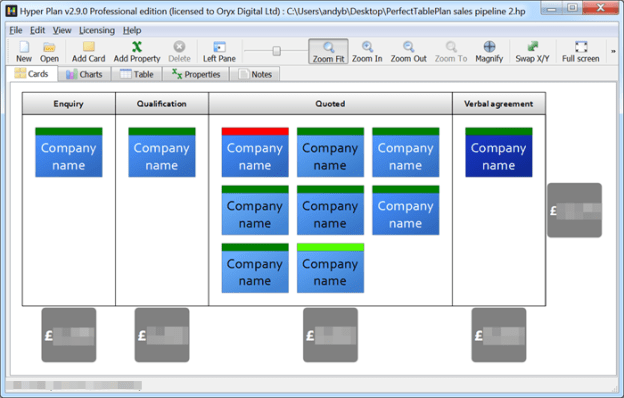Image resolution: width=624 pixels, height=398 pixels.
Task: Add a new card with Add Card
Action: pos(88,52)
